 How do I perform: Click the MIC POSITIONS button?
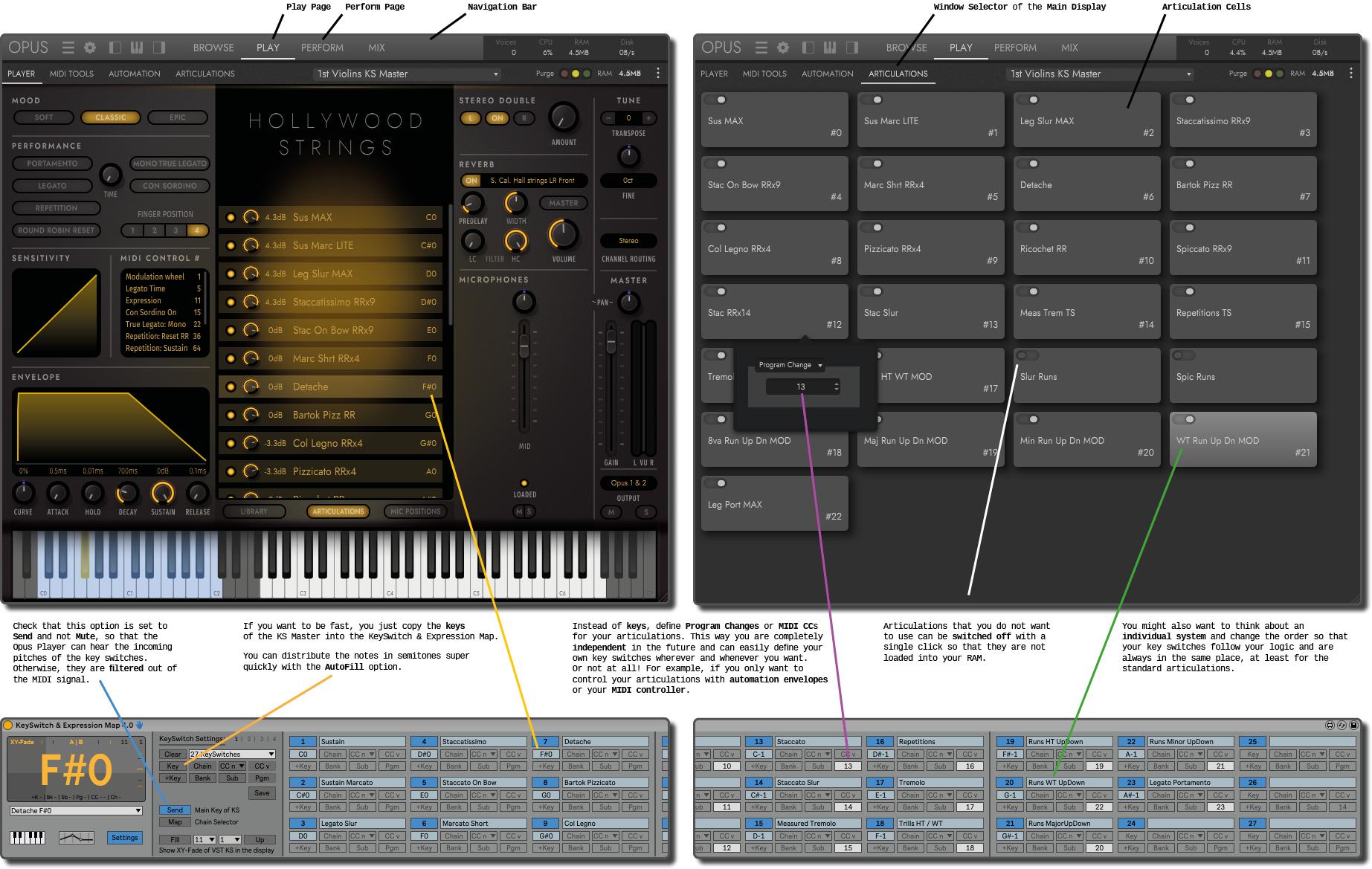click(416, 511)
